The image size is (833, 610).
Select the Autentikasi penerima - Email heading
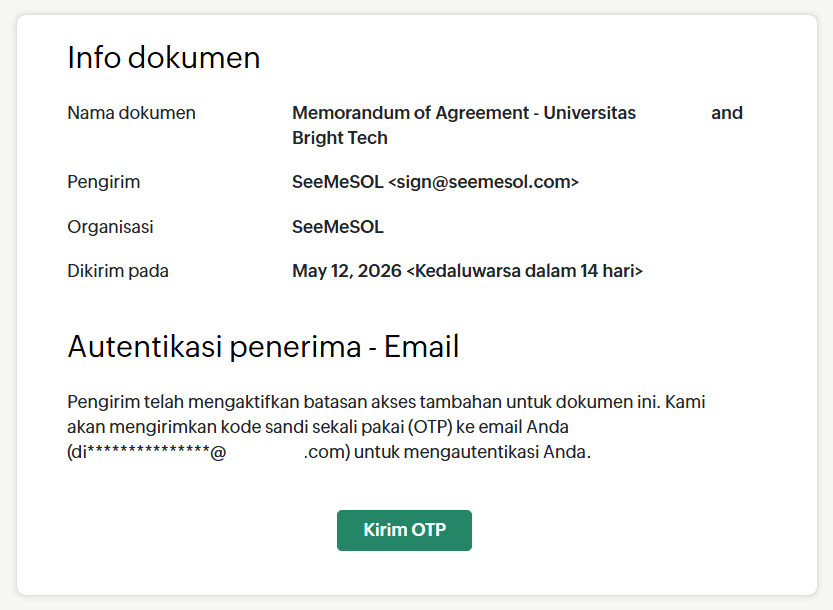click(263, 346)
